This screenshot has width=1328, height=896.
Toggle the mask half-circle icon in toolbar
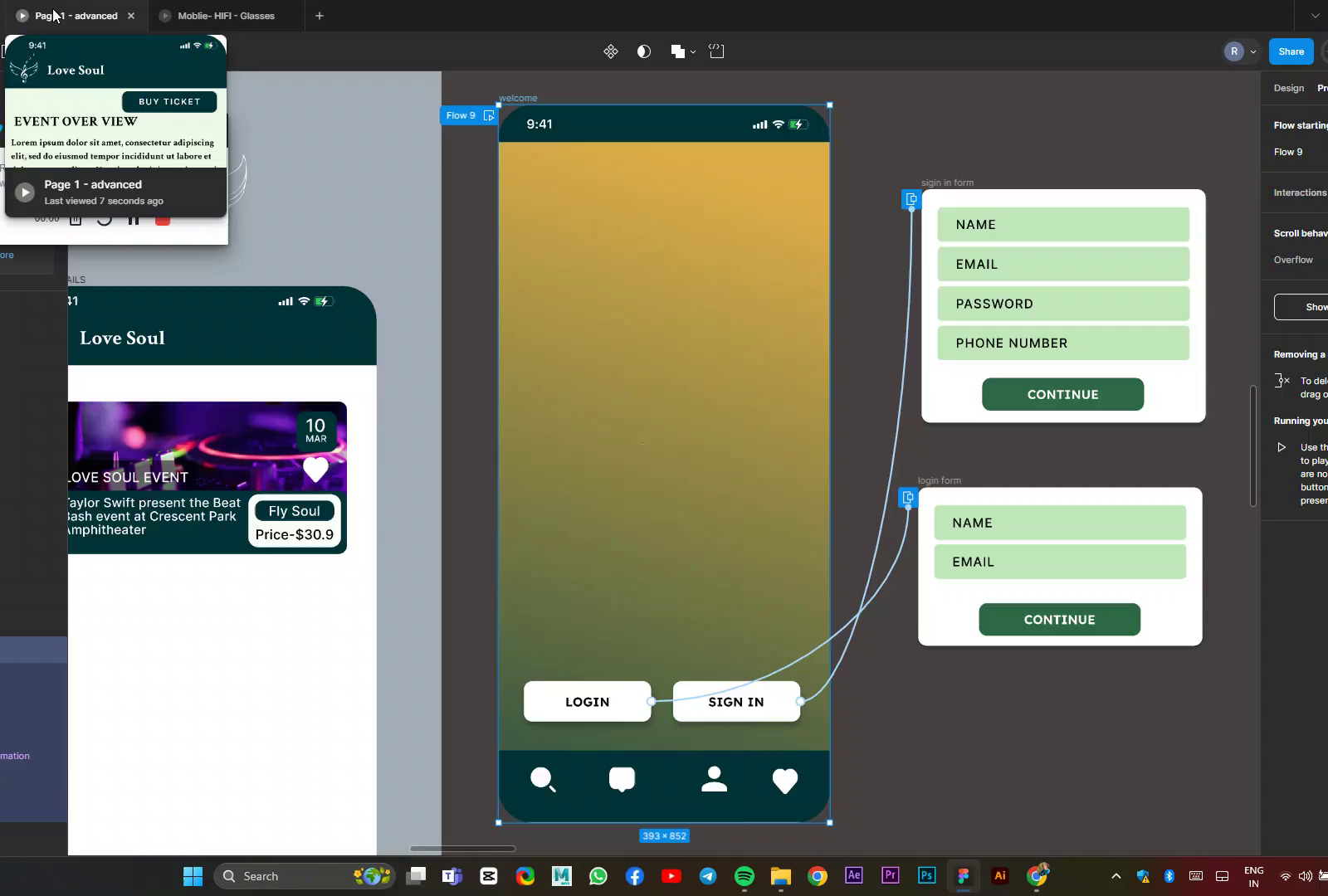coord(643,51)
